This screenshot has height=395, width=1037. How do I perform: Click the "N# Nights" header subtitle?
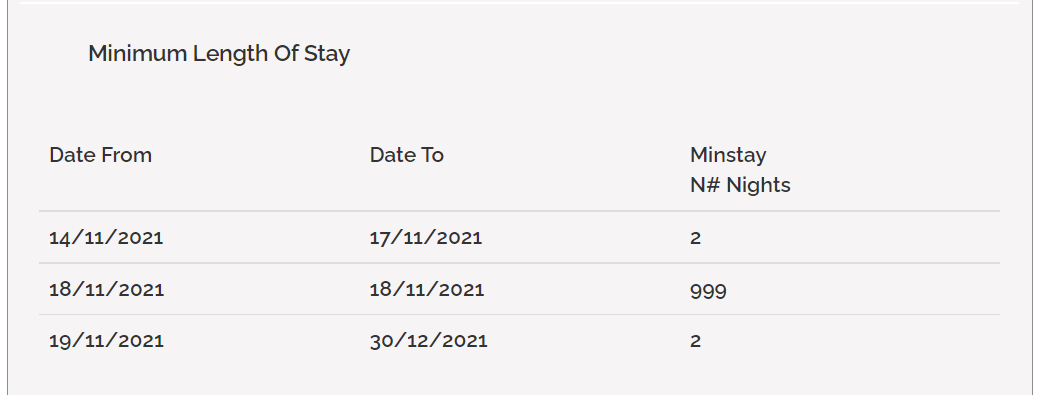point(740,185)
